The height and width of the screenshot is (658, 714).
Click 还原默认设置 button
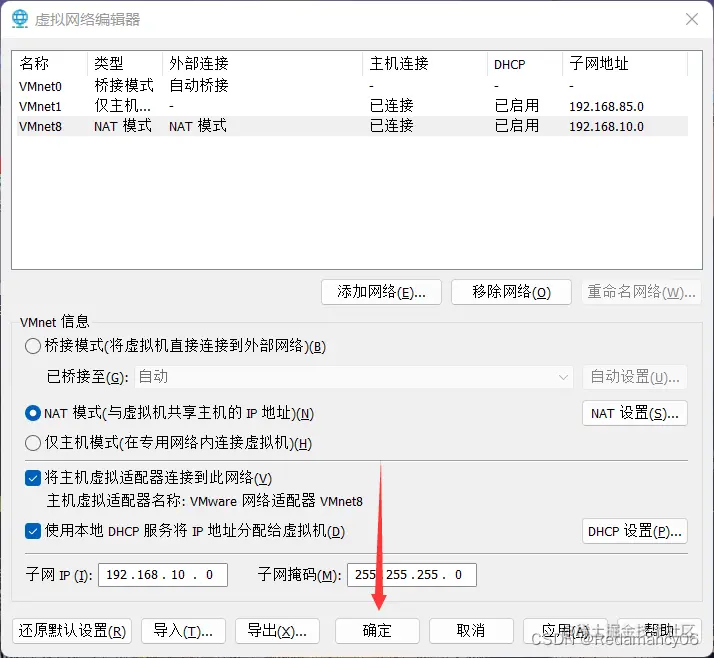(x=72, y=631)
